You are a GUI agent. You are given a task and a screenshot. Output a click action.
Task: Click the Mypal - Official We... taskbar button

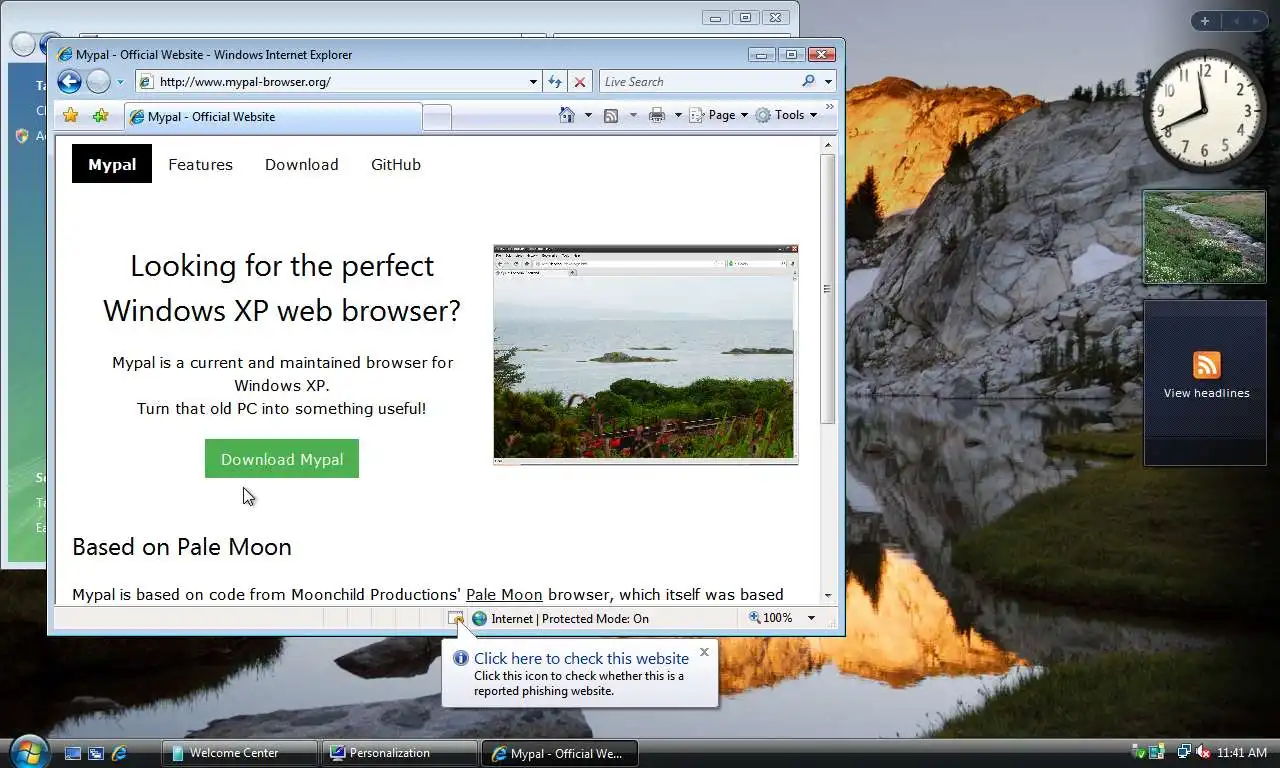(x=559, y=753)
